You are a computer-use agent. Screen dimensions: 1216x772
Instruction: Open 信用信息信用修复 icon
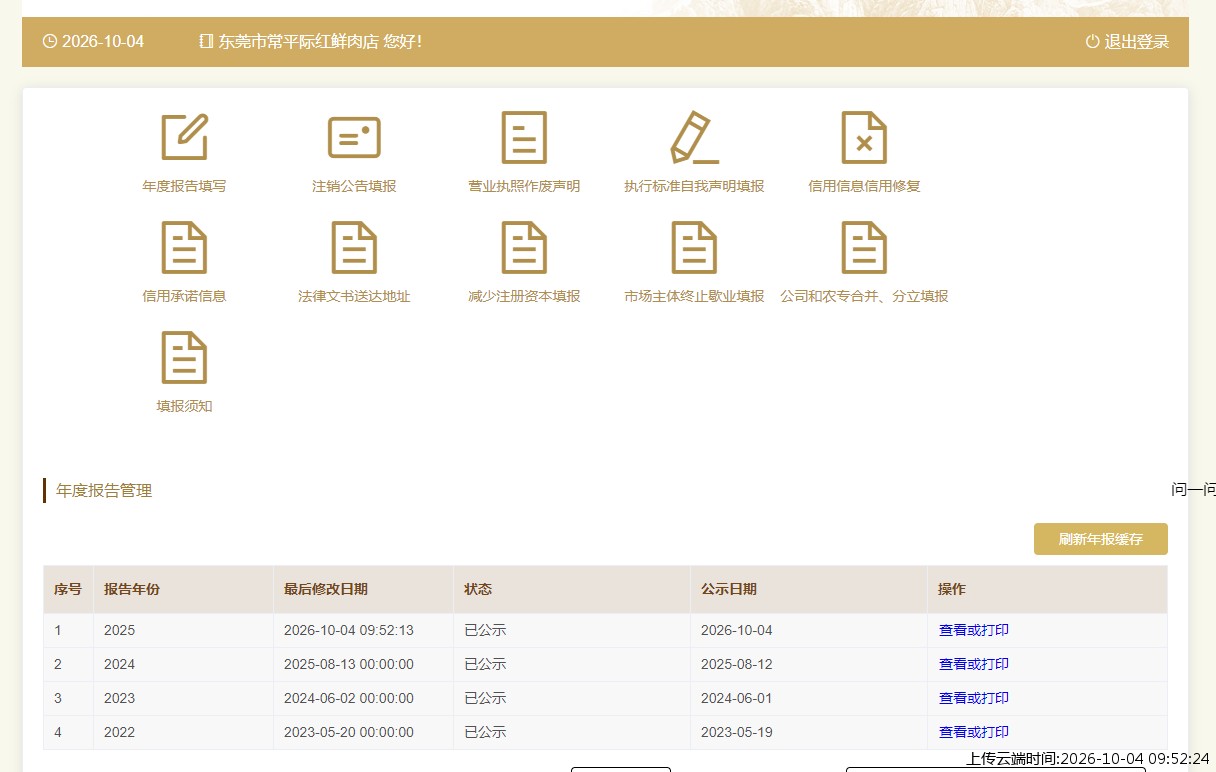864,137
